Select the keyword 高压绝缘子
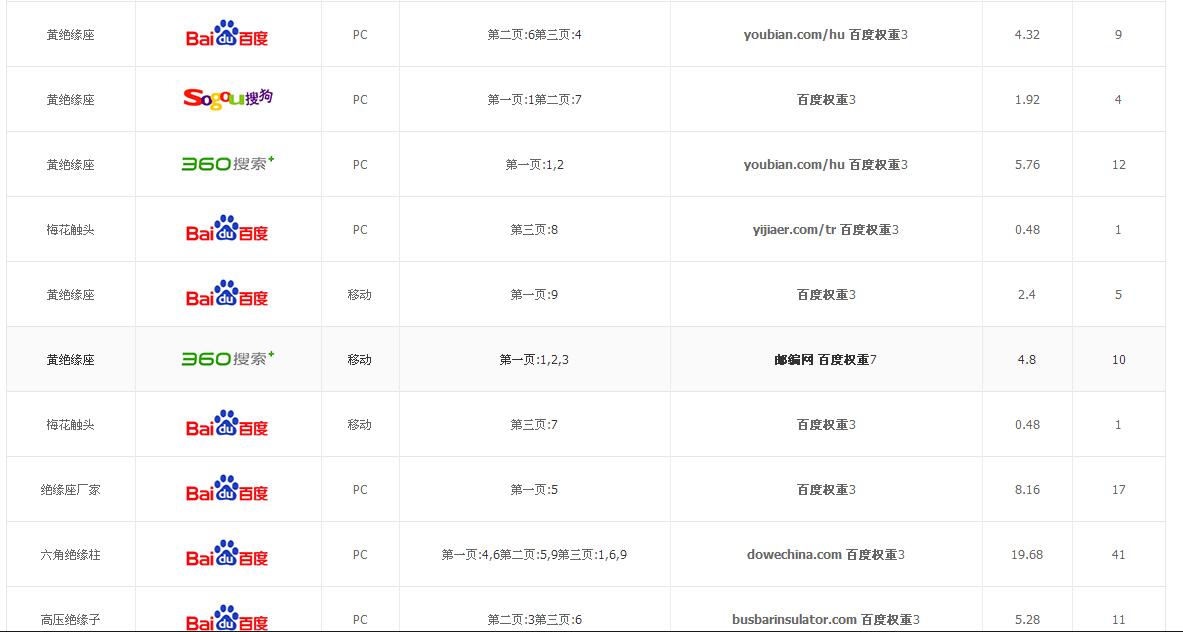This screenshot has width=1183, height=632. pos(70,620)
